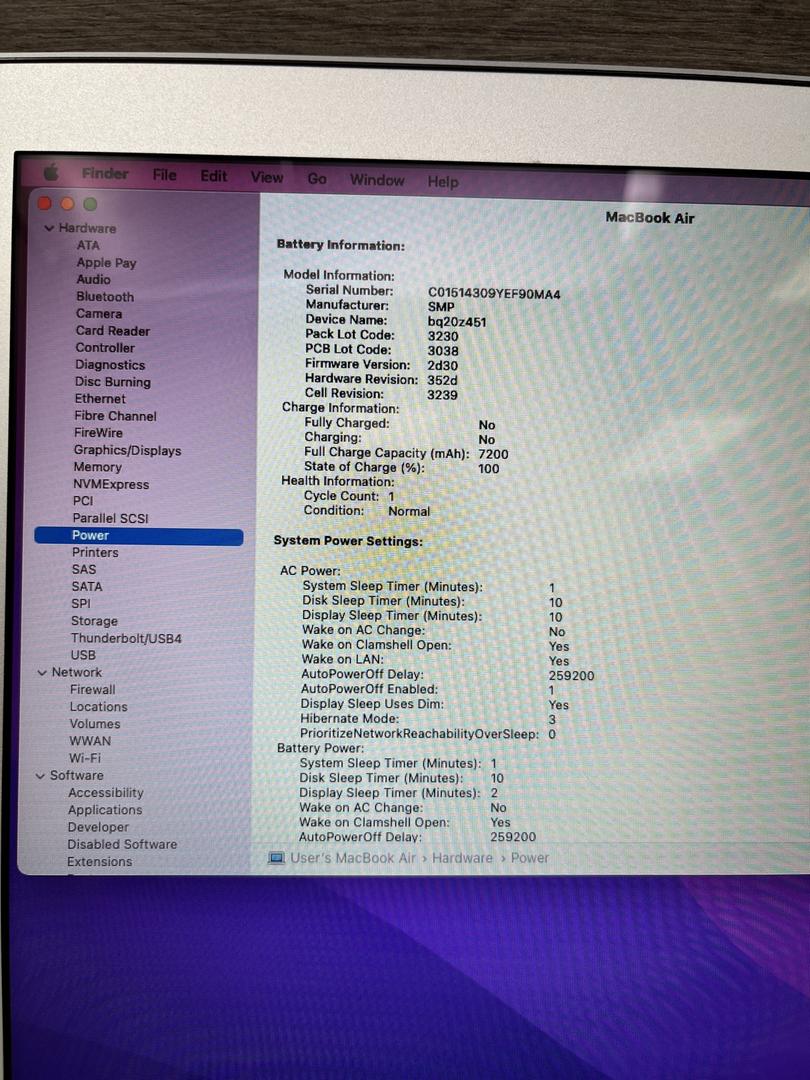Click the Battery Information heading
The height and width of the screenshot is (1080, 810).
tap(340, 245)
